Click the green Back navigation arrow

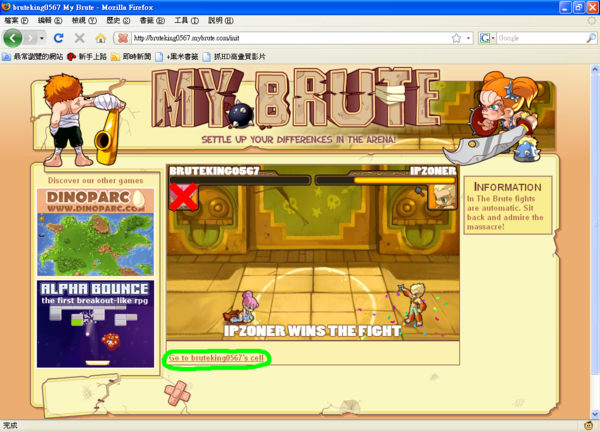[13, 38]
